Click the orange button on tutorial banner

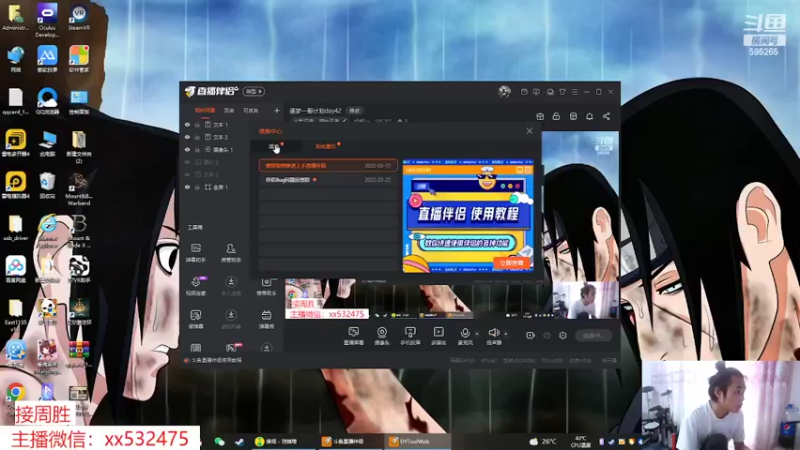point(512,263)
